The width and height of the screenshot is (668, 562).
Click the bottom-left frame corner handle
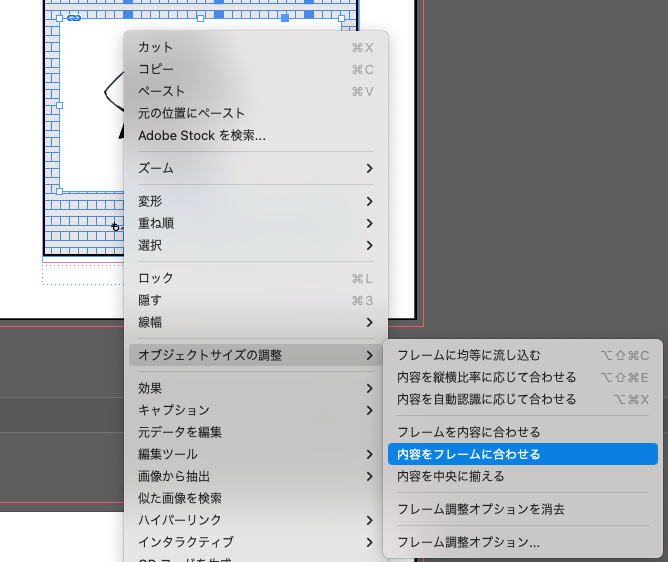pos(60,192)
